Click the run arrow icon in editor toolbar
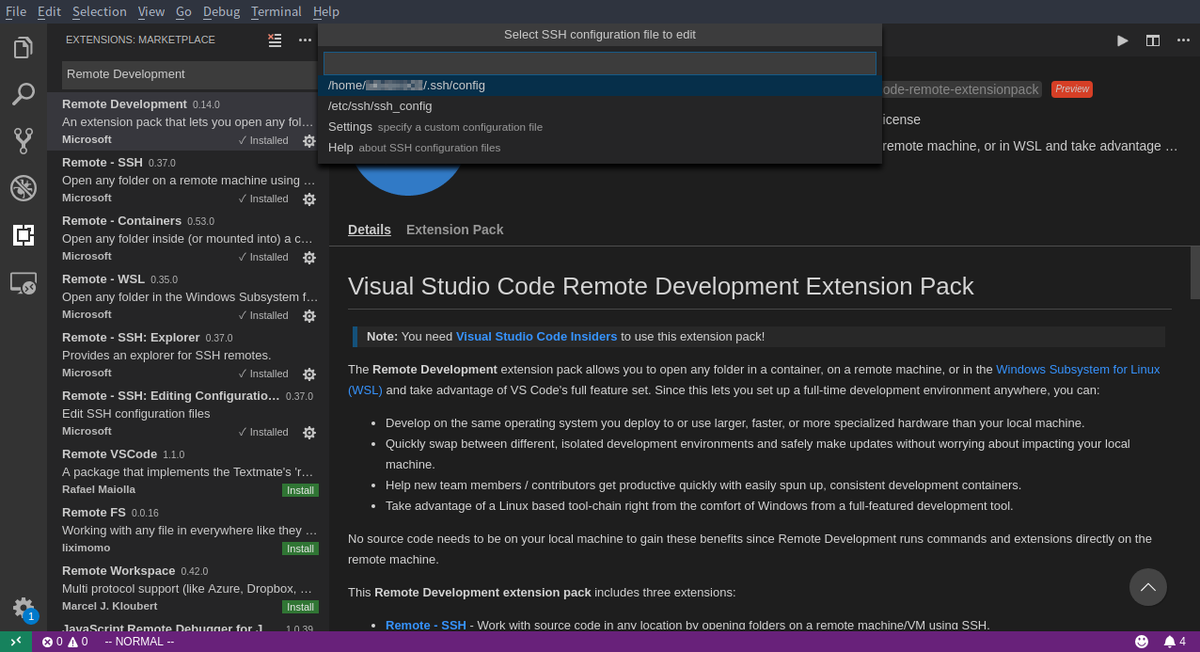 point(1123,40)
